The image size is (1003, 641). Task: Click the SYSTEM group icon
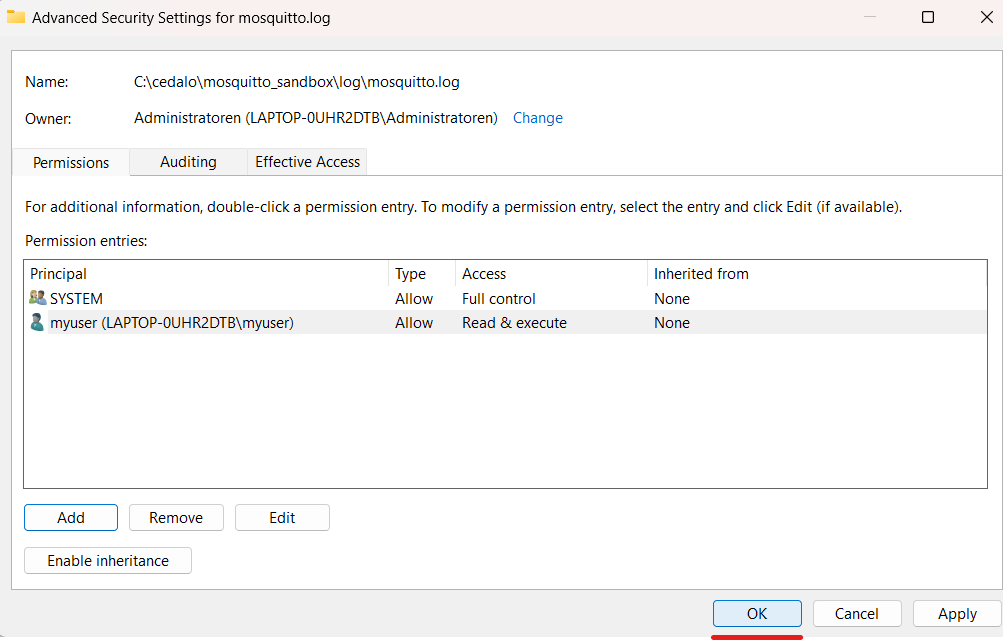coord(34,298)
